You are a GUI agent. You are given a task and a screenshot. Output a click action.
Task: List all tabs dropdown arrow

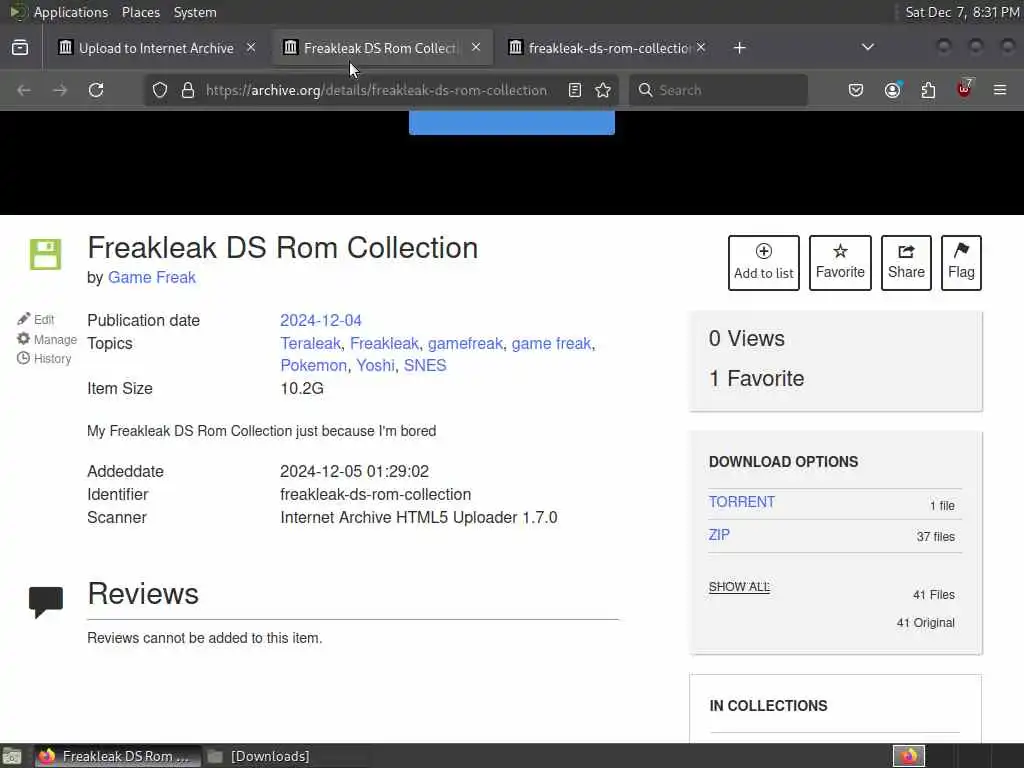pos(867,47)
